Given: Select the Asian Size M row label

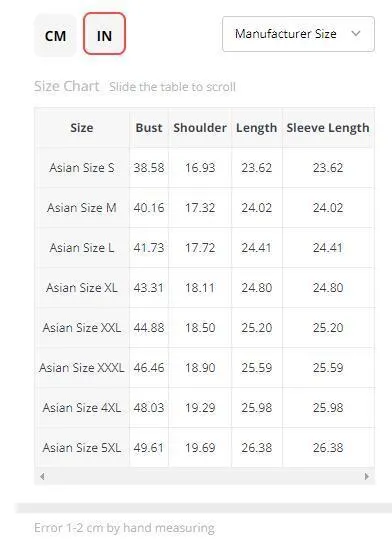Looking at the screenshot, I should [82, 208].
